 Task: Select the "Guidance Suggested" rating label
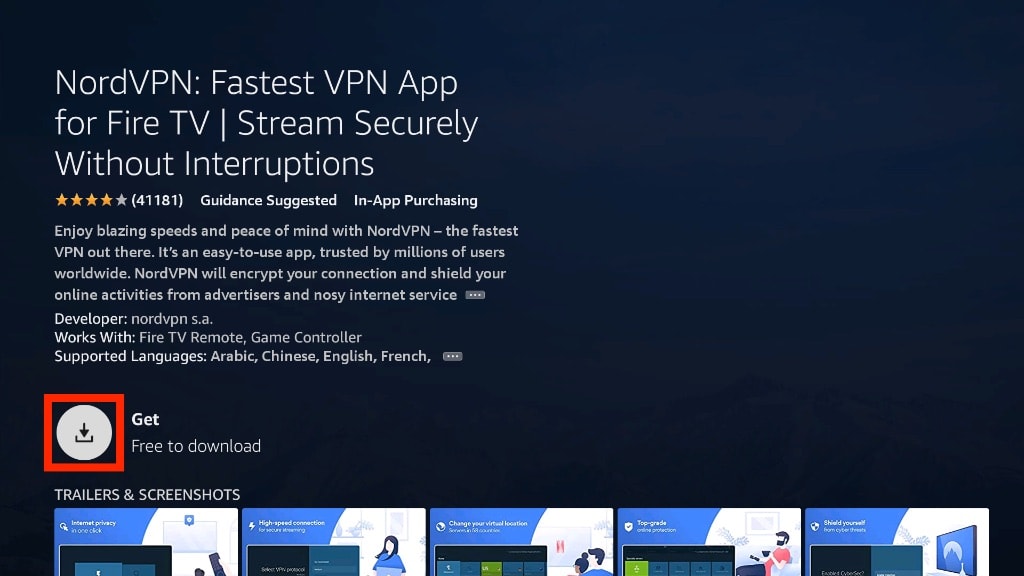[268, 200]
